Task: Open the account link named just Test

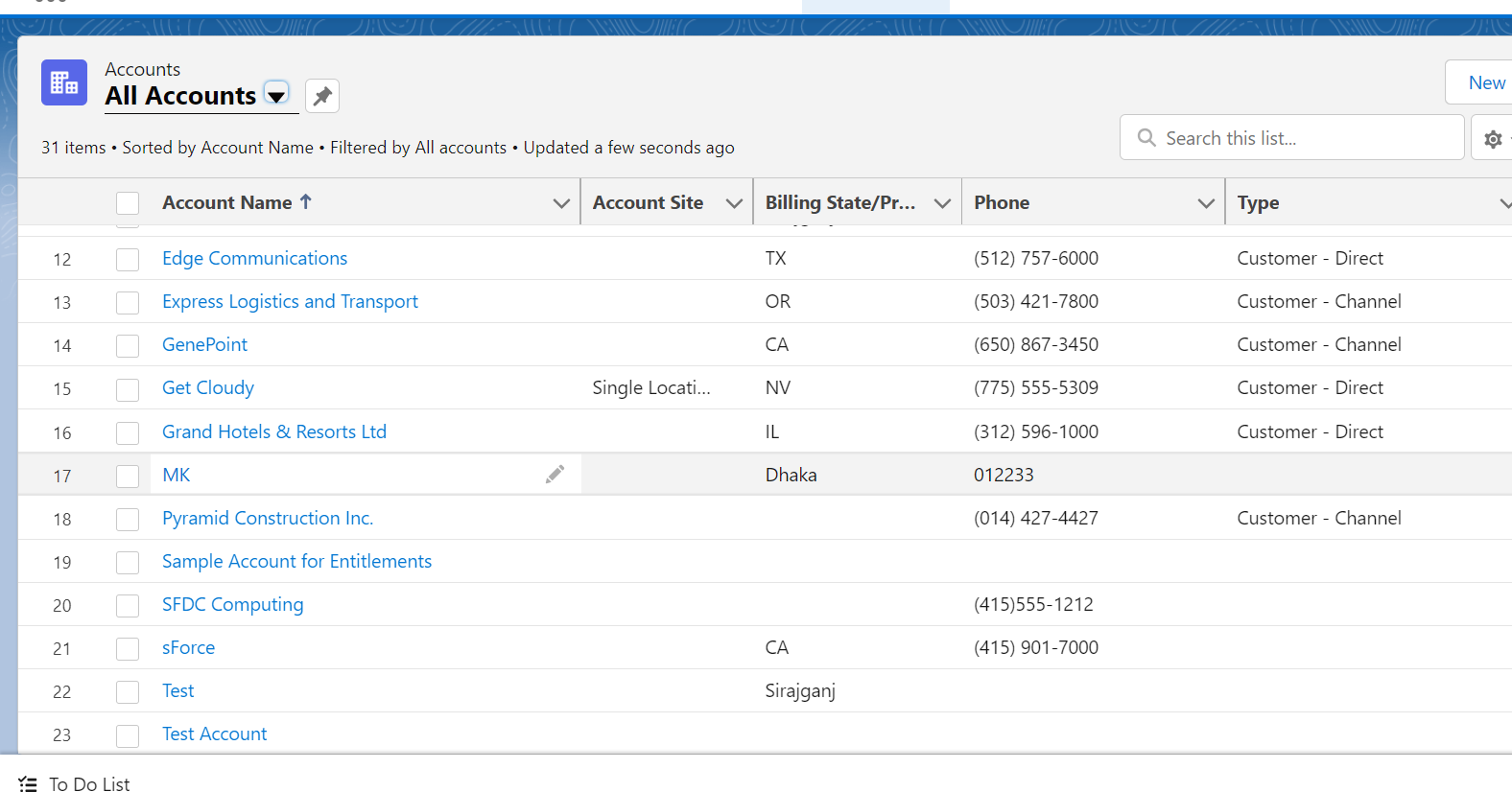Action: (177, 690)
